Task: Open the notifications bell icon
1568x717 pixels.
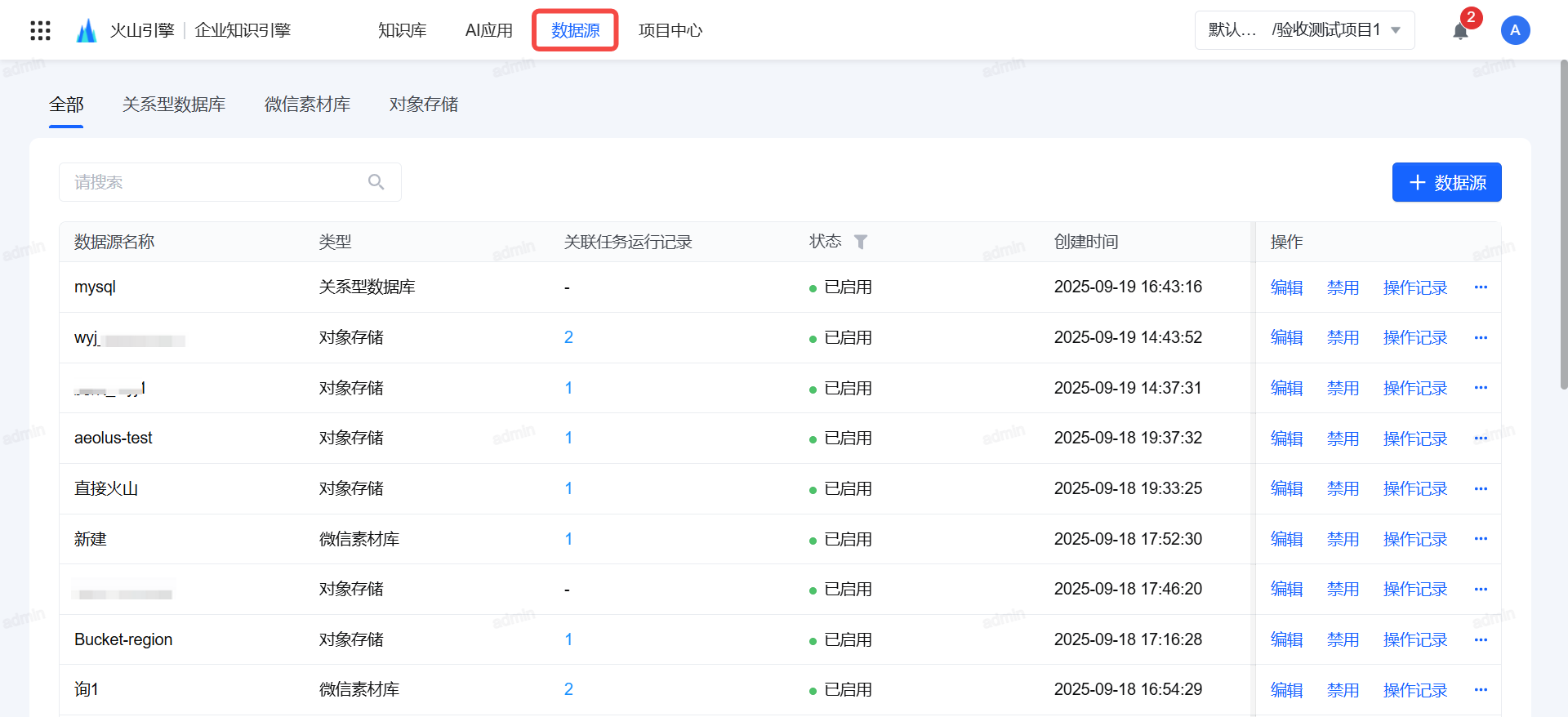Action: click(1460, 31)
